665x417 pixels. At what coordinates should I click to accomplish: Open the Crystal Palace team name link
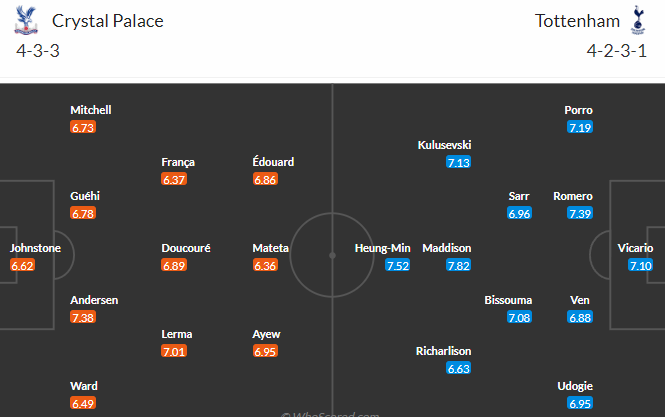click(x=108, y=21)
